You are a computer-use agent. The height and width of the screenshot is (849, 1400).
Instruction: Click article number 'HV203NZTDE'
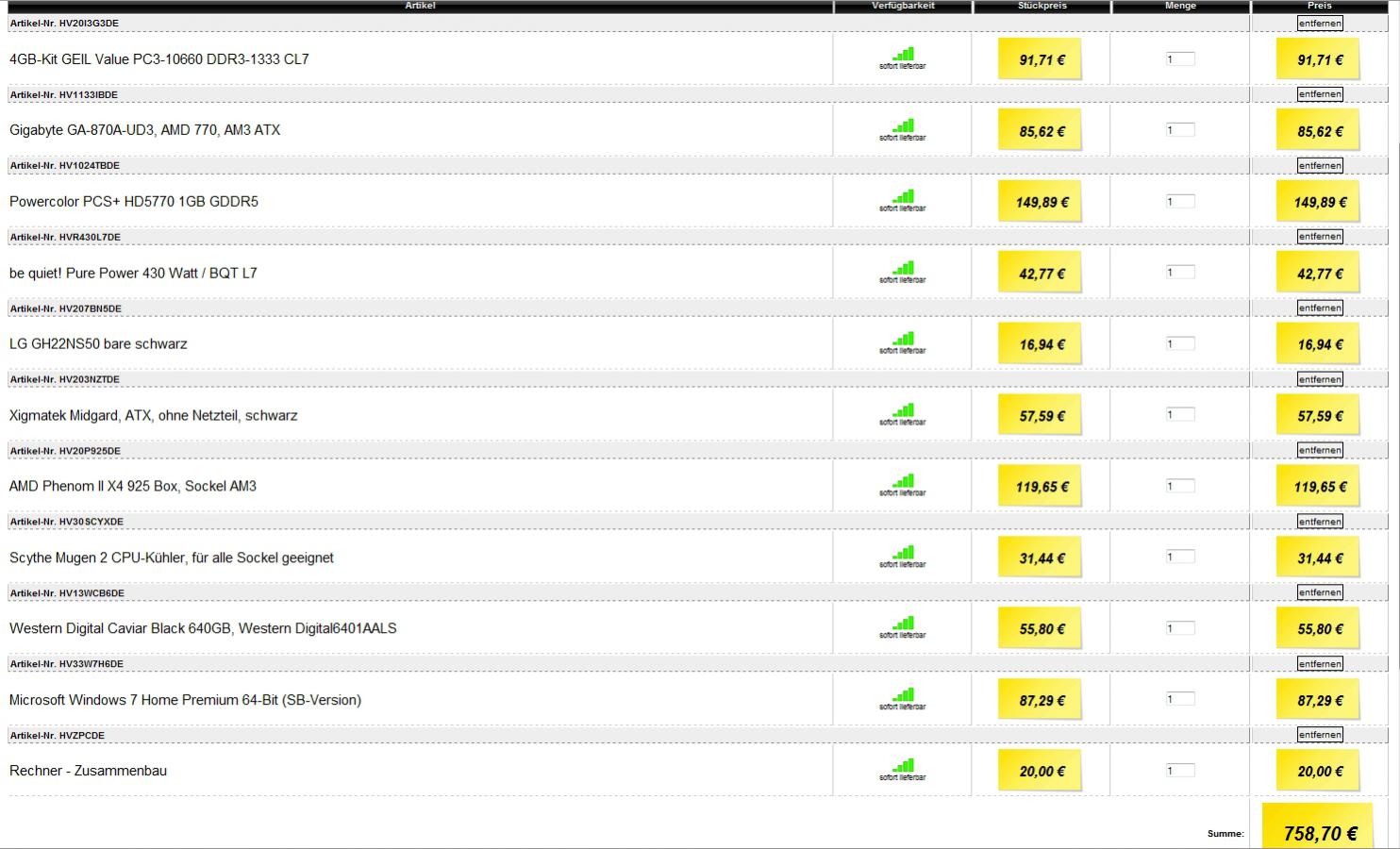pyautogui.click(x=90, y=379)
